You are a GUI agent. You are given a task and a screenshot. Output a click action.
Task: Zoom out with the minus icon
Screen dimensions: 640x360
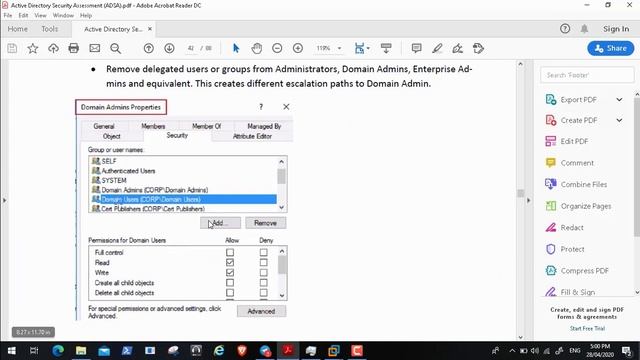pyautogui.click(x=277, y=48)
